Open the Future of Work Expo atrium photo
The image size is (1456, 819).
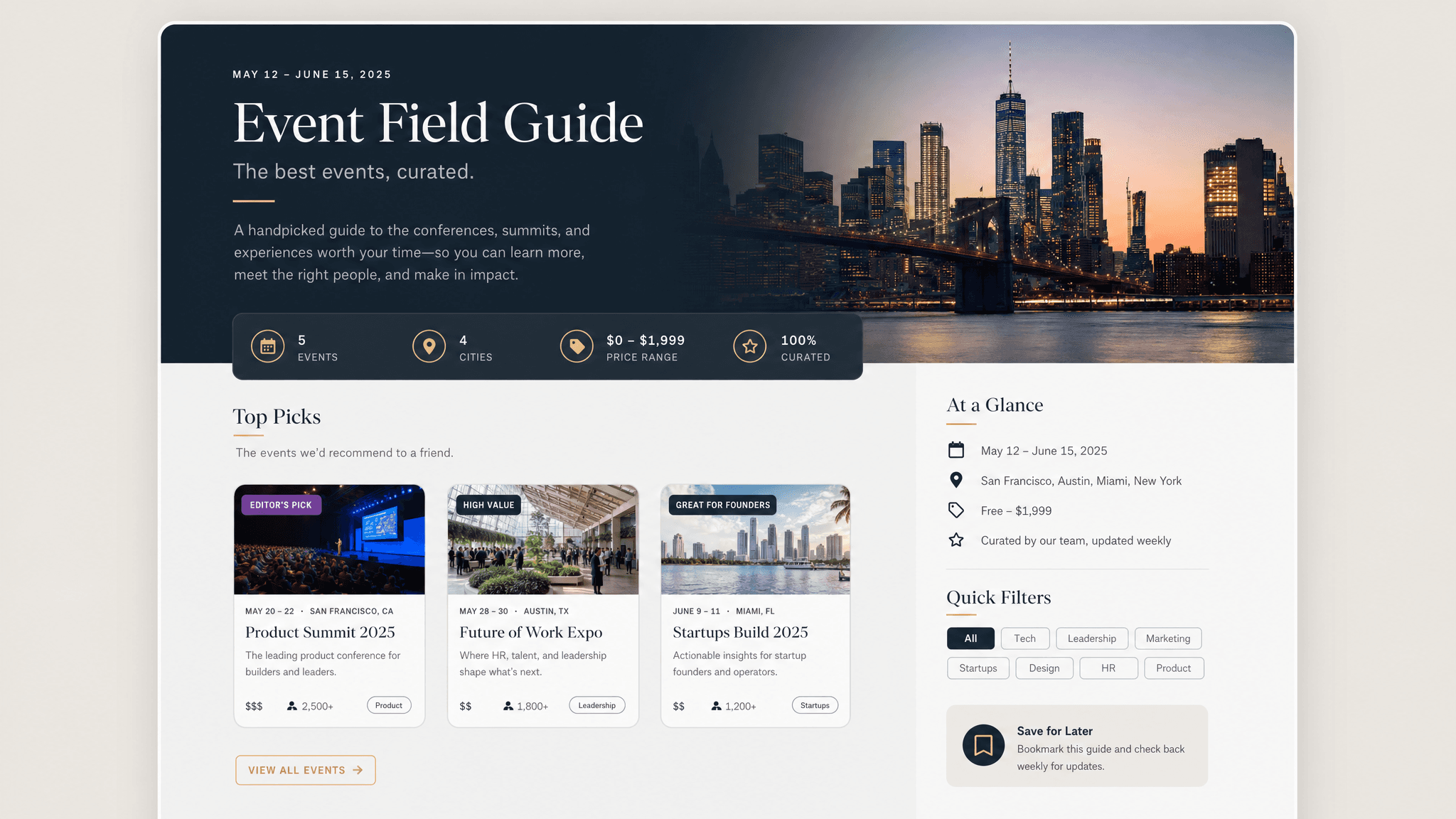tap(543, 540)
